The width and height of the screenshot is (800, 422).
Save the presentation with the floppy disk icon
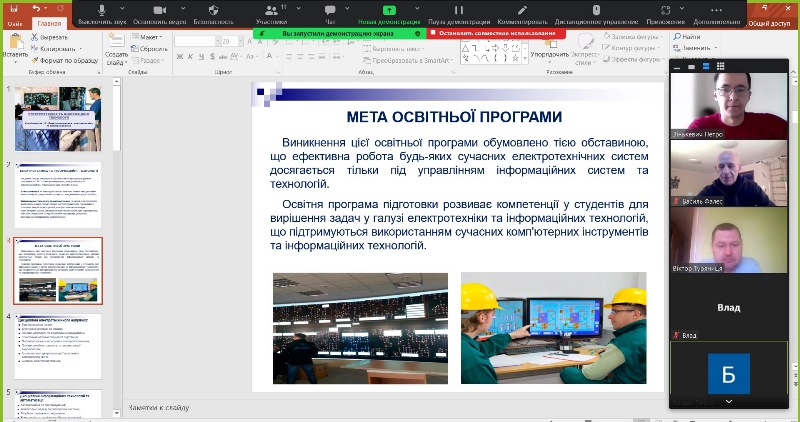click(14, 9)
